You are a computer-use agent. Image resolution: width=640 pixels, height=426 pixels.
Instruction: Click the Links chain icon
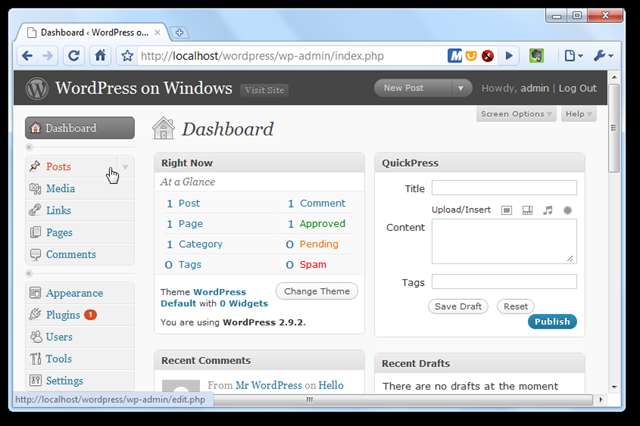(35, 210)
